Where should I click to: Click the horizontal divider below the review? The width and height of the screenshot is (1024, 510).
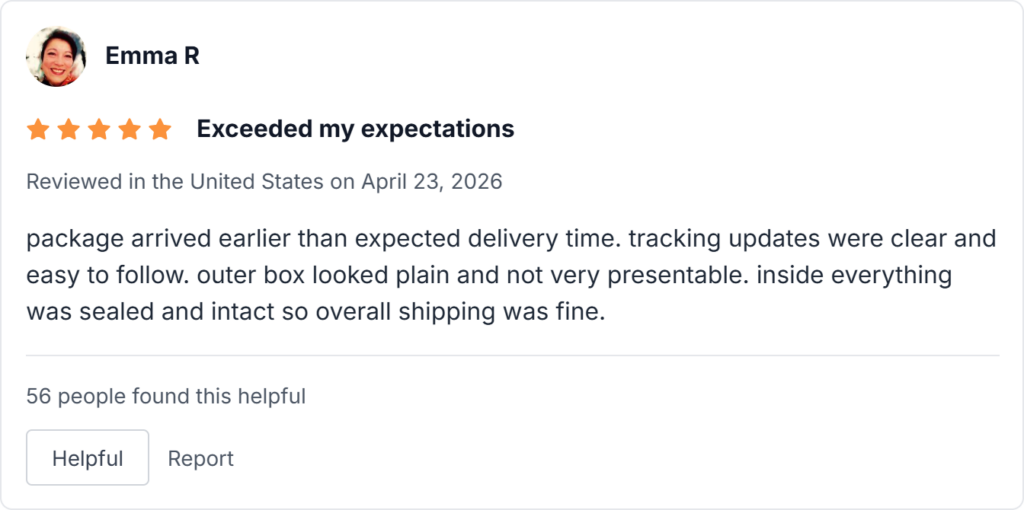(x=512, y=355)
